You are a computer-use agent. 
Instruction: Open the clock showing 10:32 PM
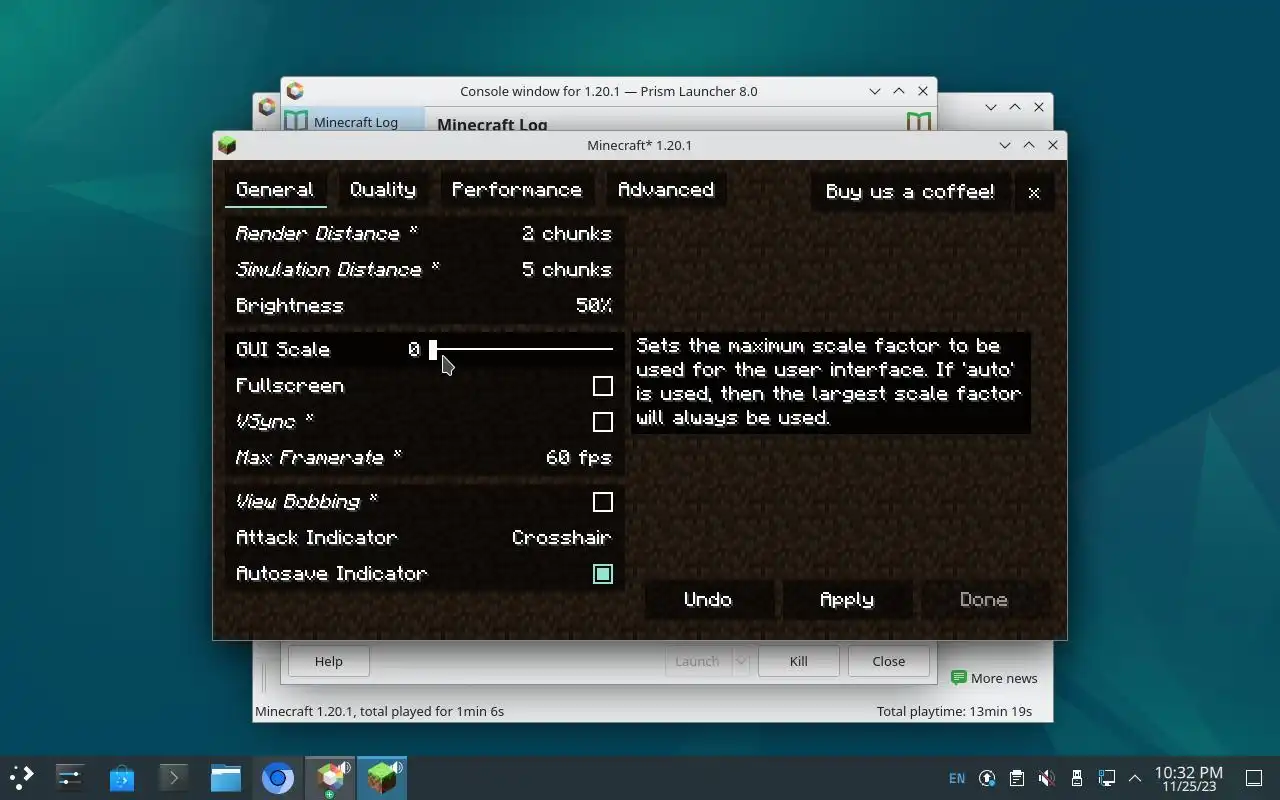[x=1189, y=778]
